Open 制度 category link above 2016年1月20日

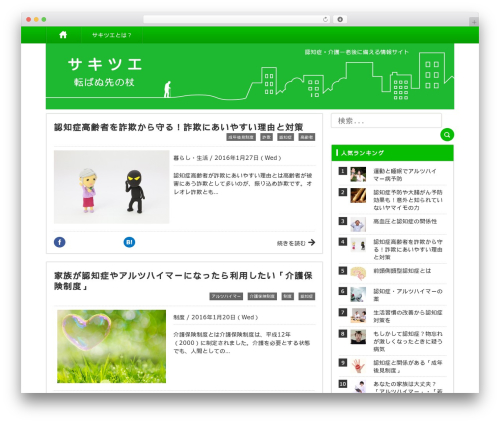179,317
